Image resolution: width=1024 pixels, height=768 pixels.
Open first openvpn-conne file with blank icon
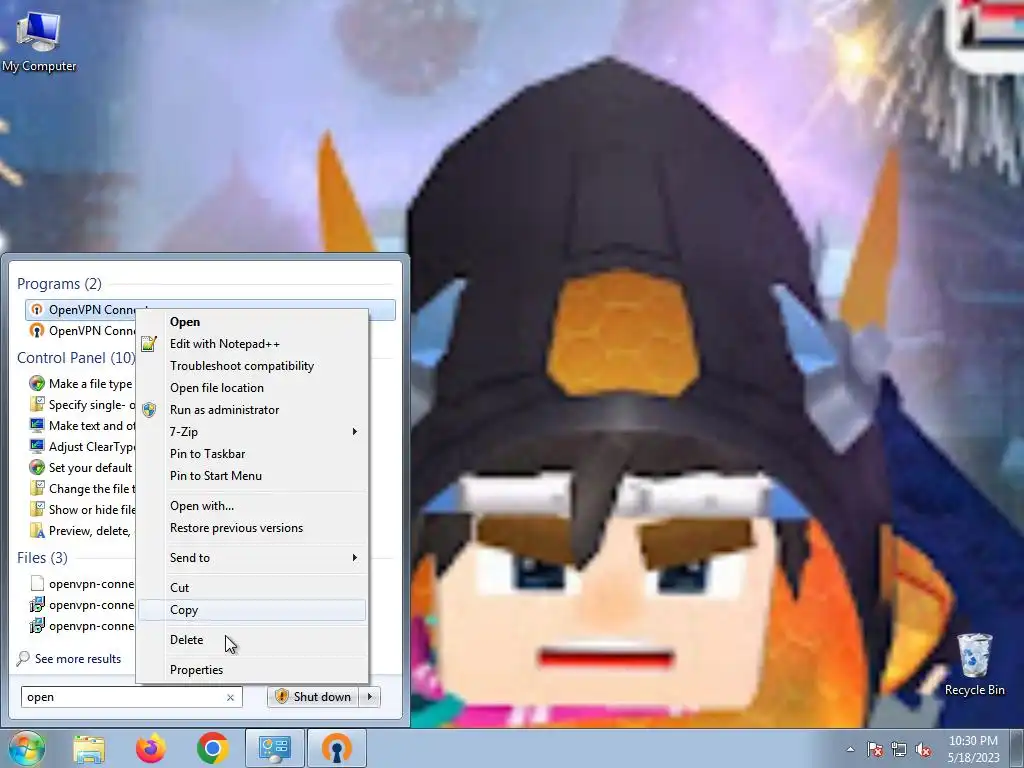coord(82,584)
